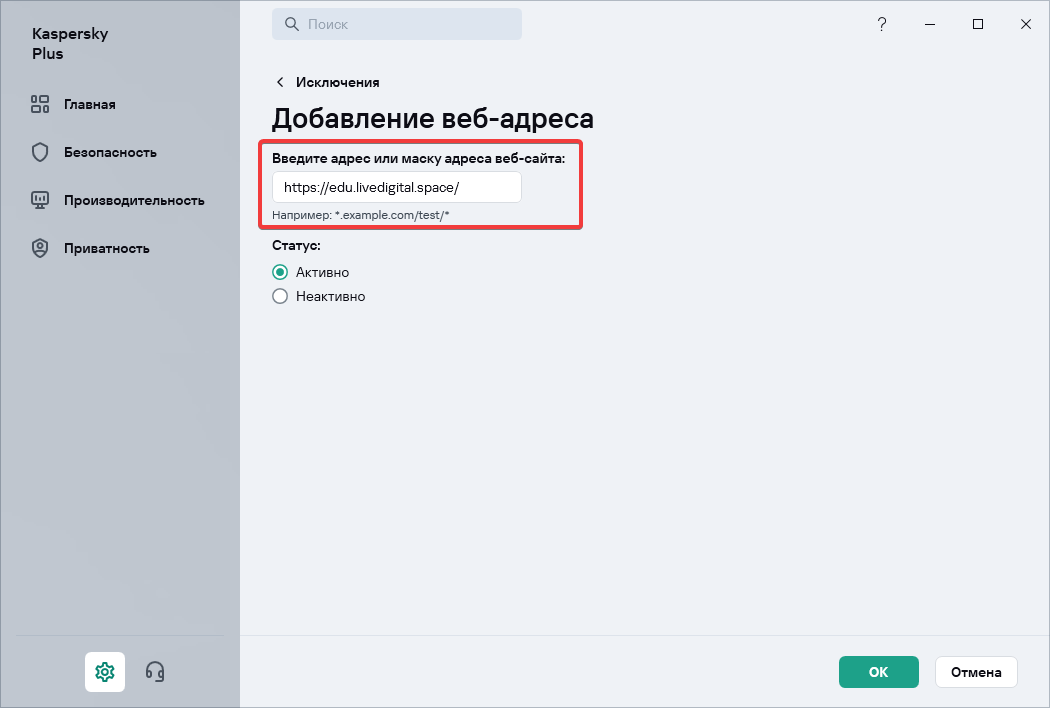Click the Безопасность shield icon

(x=40, y=152)
